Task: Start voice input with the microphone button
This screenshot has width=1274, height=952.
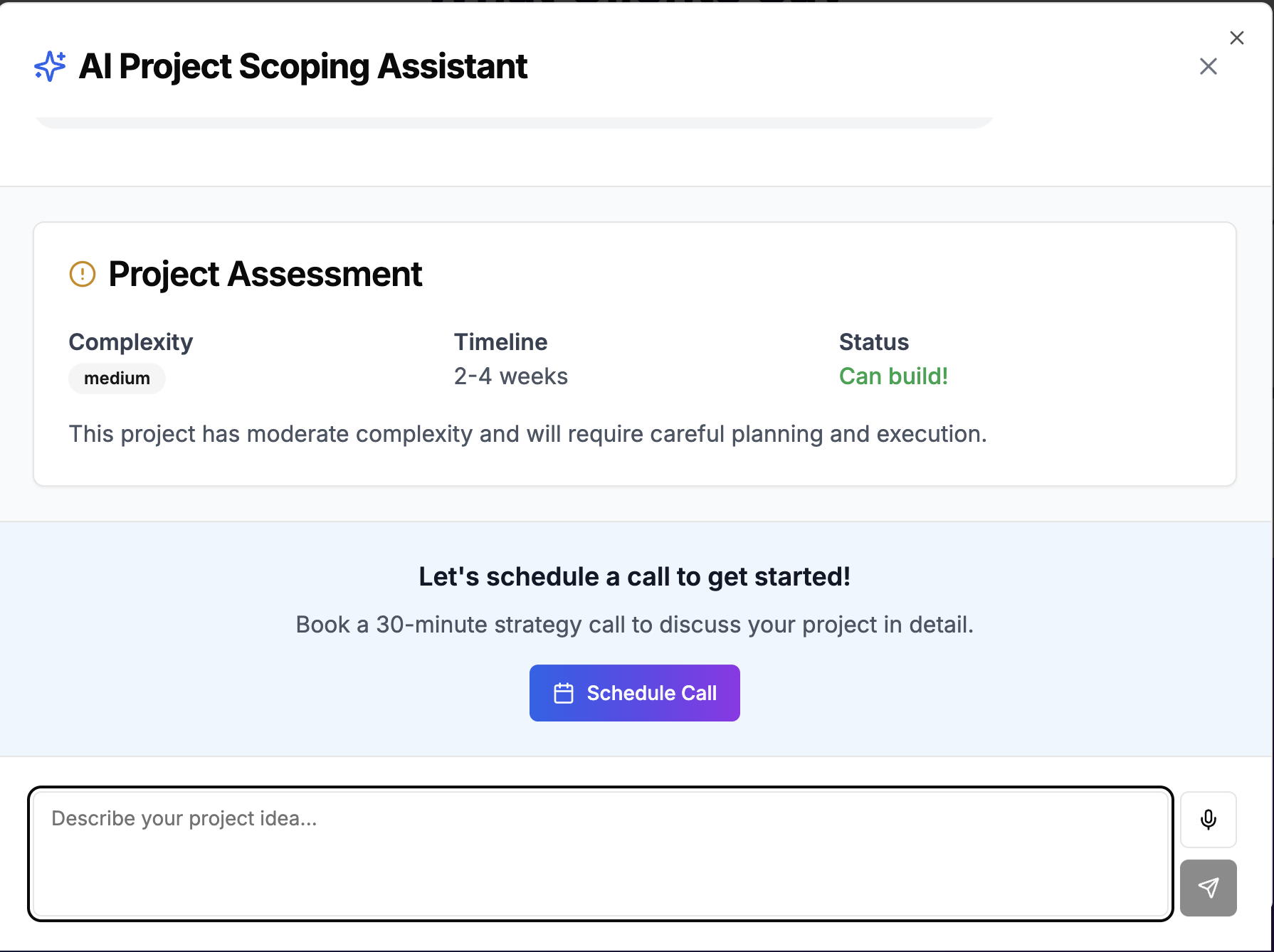Action: point(1208,820)
